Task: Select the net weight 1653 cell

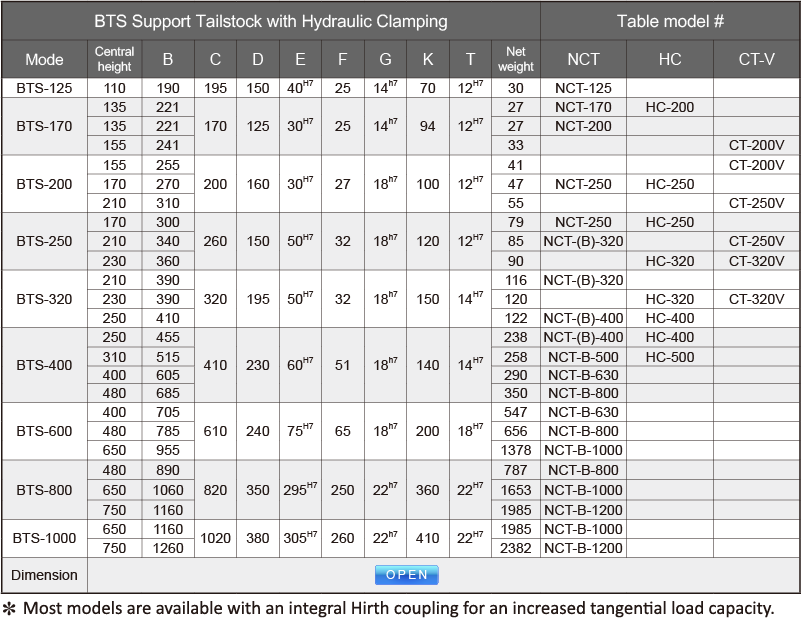Action: point(515,490)
